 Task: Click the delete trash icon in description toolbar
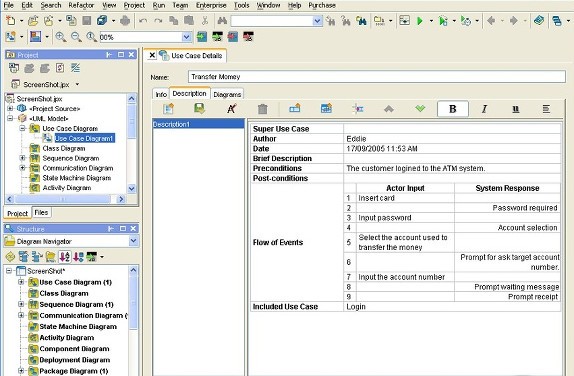click(x=262, y=109)
